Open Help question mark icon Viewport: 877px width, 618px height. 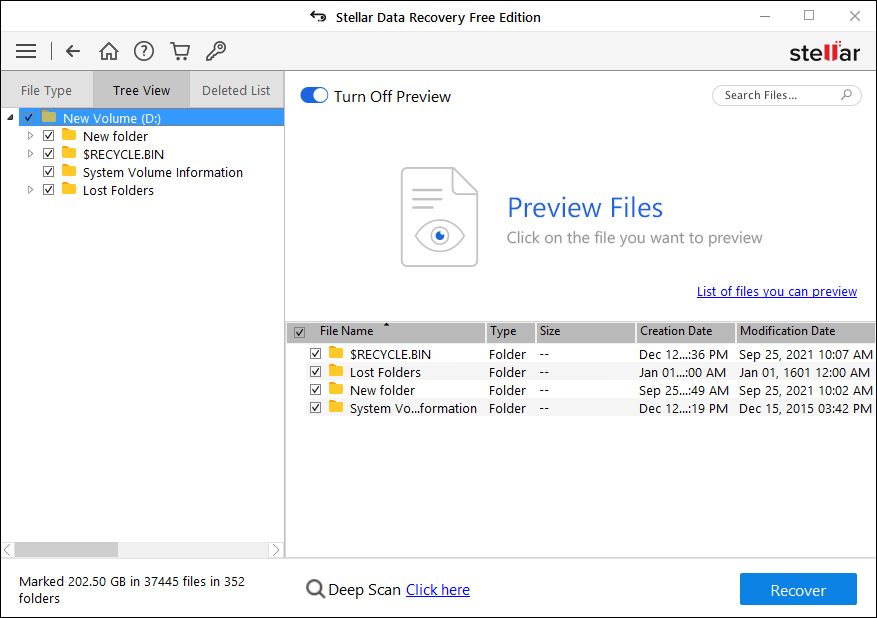[x=144, y=51]
